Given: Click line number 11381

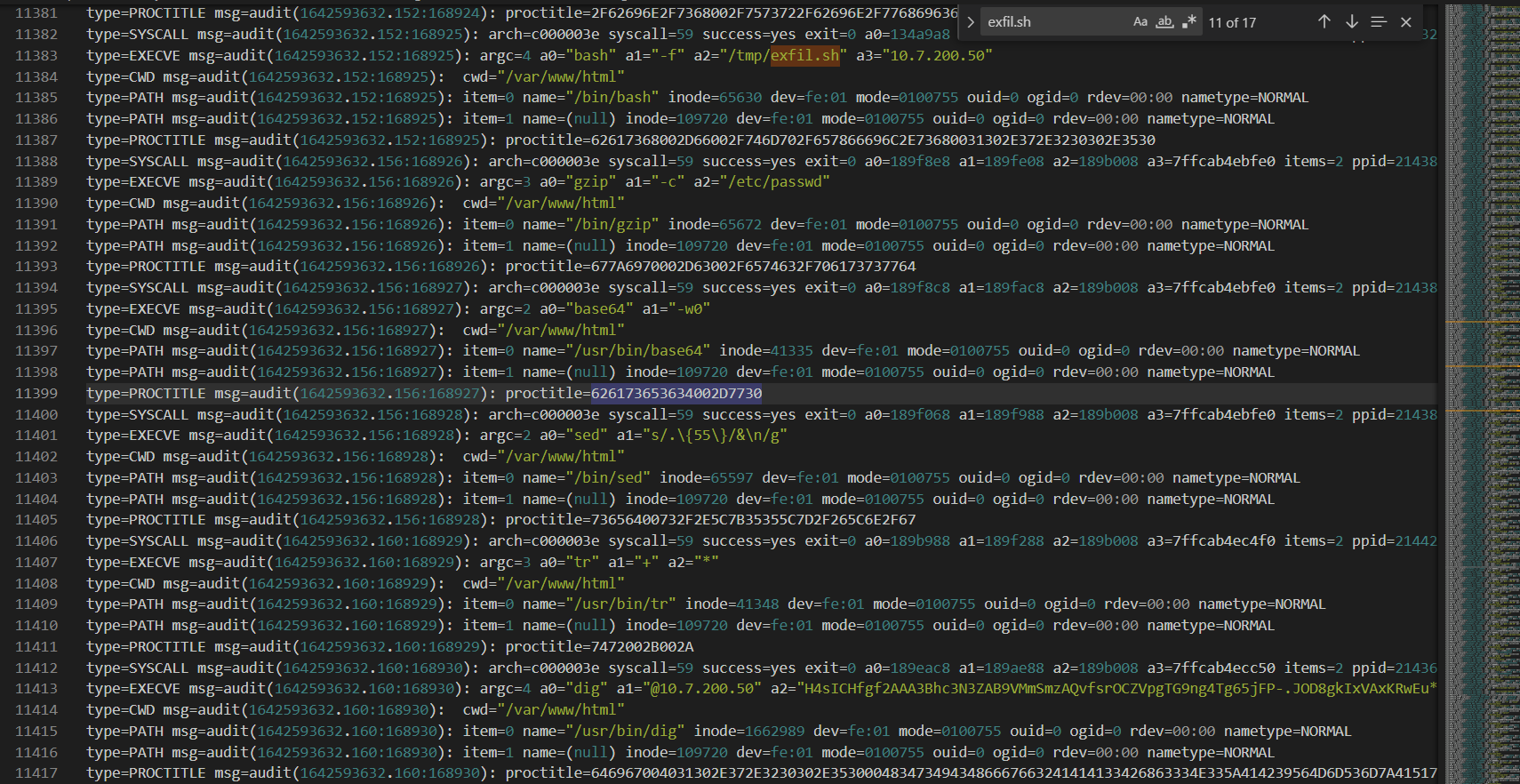Looking at the screenshot, I should point(36,13).
